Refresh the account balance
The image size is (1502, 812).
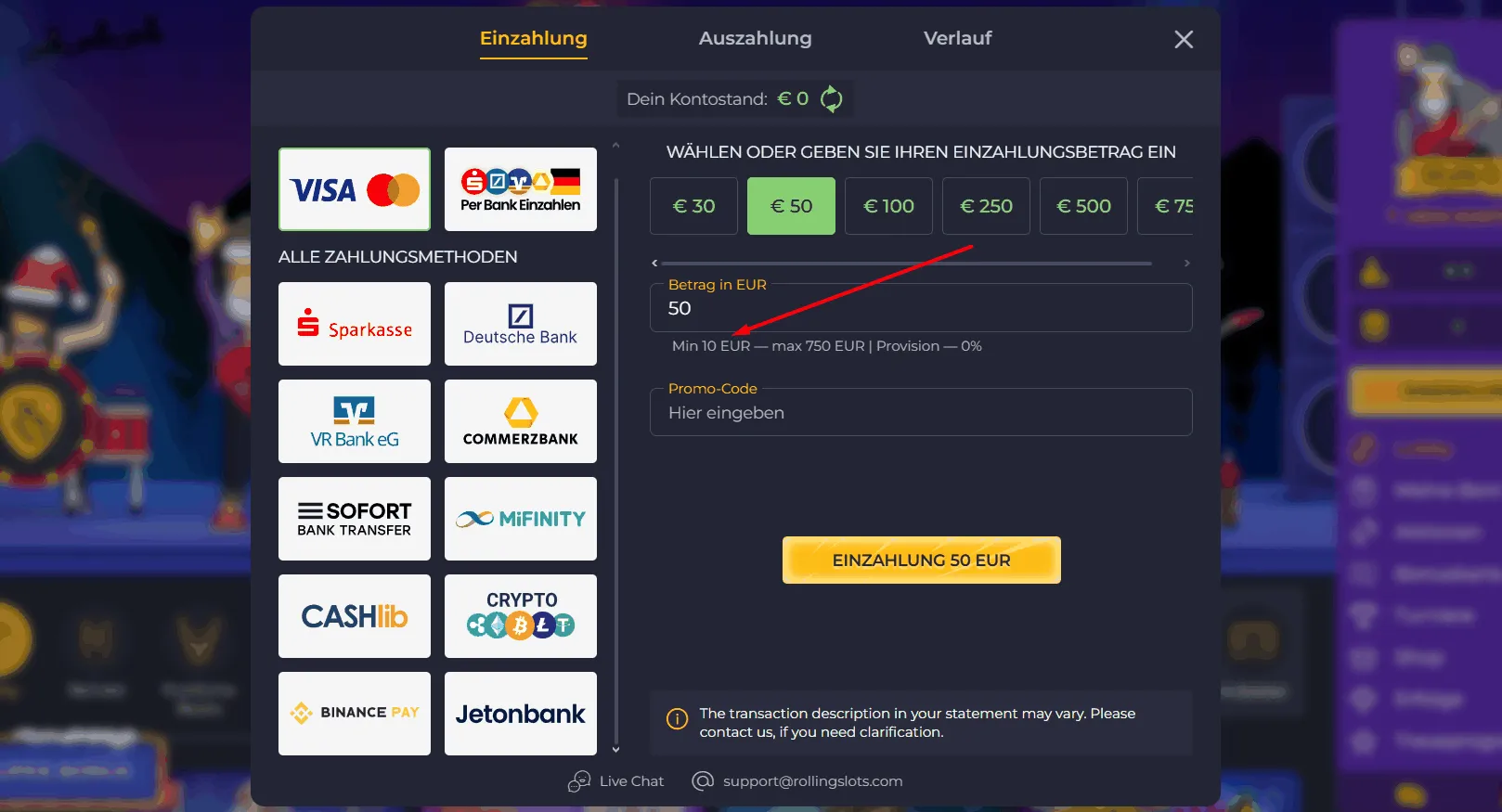click(832, 98)
